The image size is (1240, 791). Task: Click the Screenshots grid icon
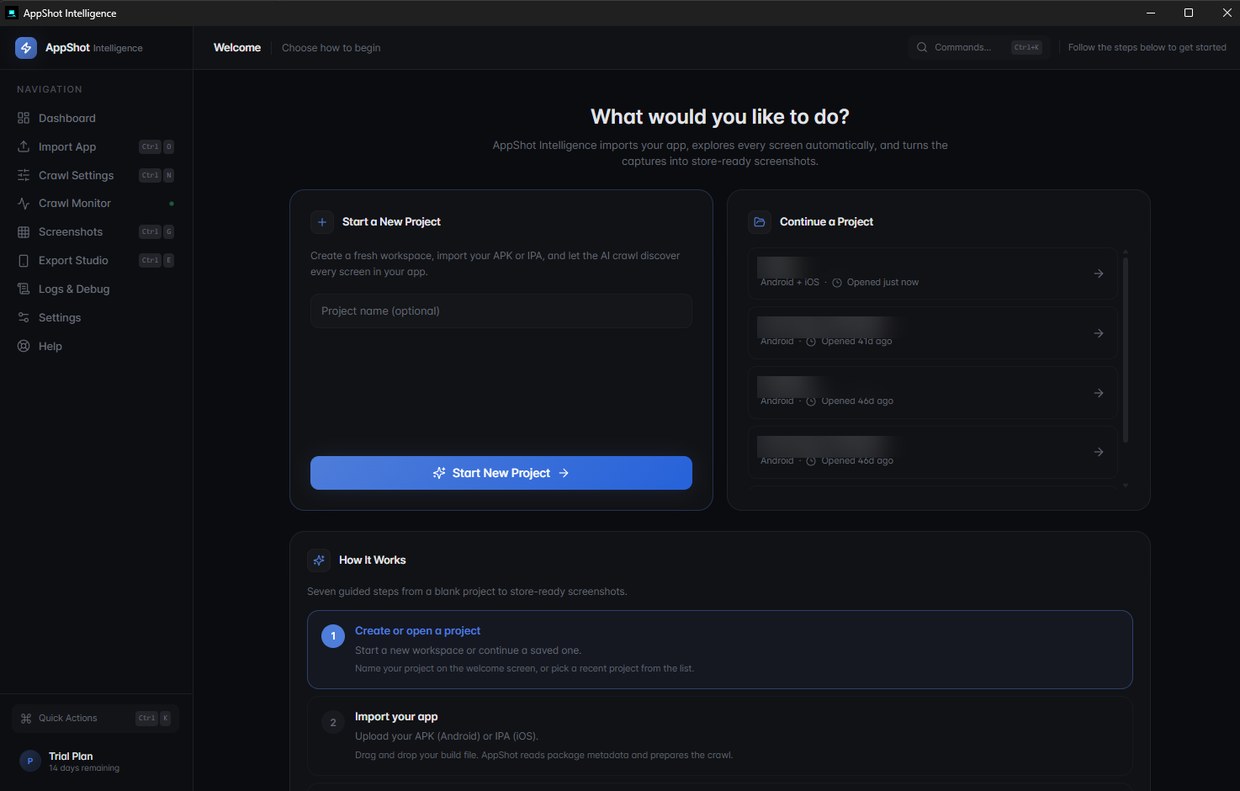24,232
